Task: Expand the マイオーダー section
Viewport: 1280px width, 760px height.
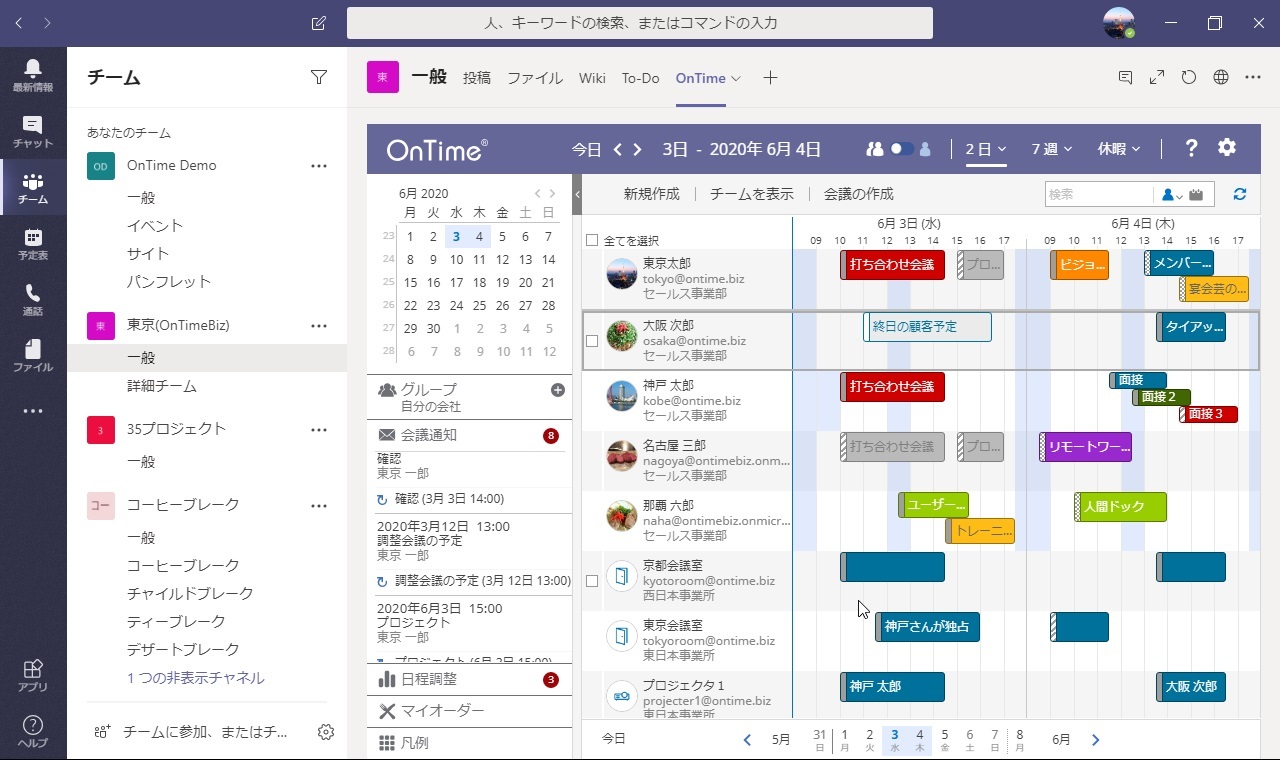Action: coord(469,711)
